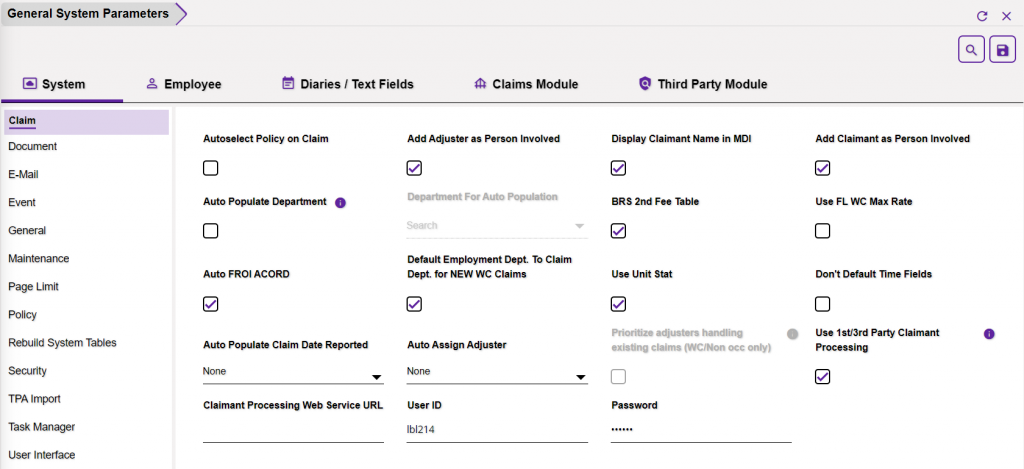Screen dimensions: 1024x469
Task: Click info icon next to 1st/3rd Party Claimant Processing
Action: (x=989, y=334)
